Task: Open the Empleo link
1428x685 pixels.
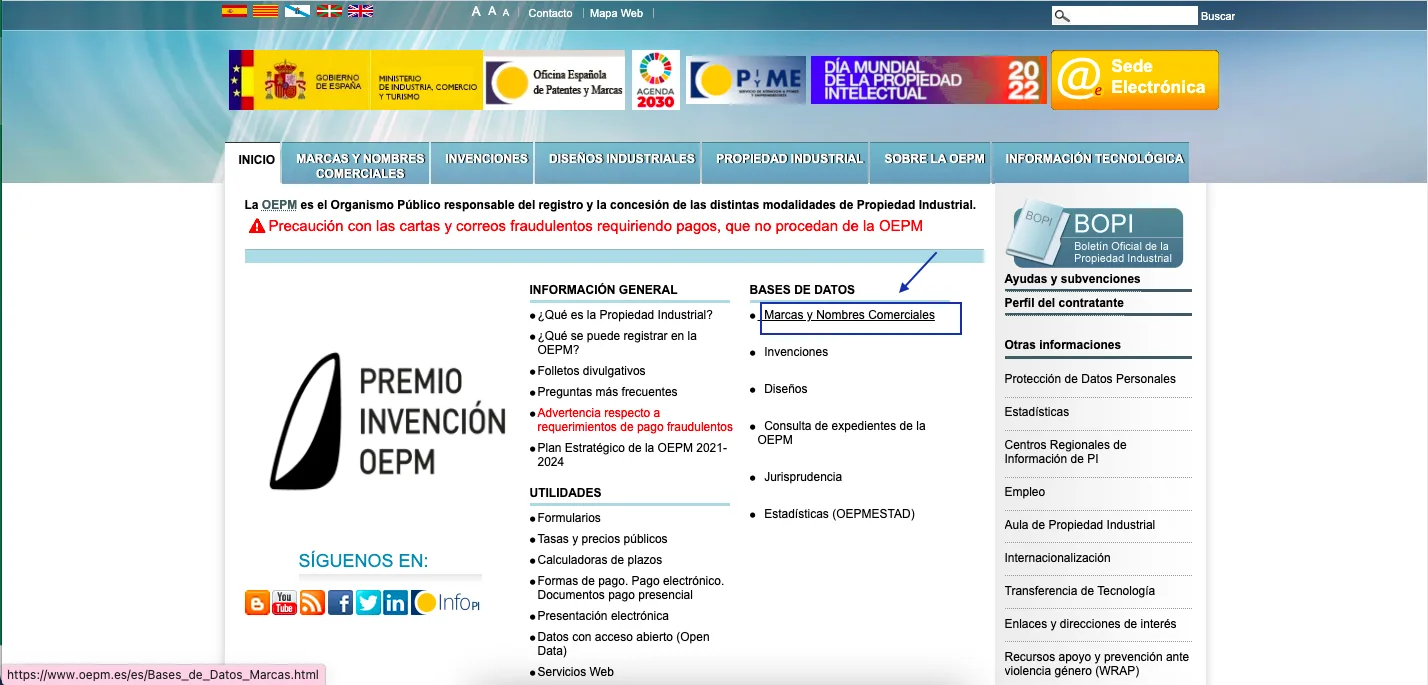Action: click(x=1025, y=492)
